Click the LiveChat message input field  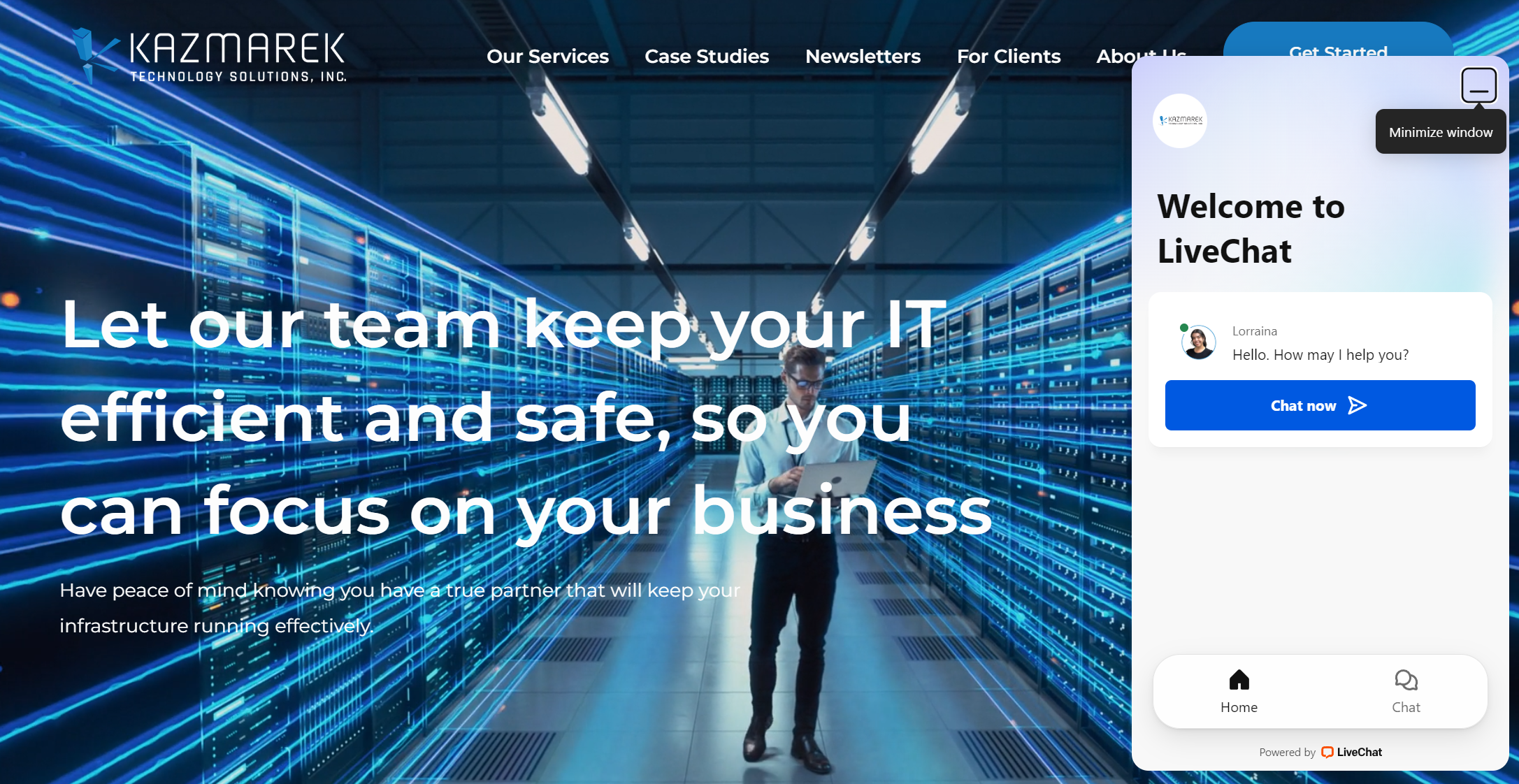[1319, 405]
